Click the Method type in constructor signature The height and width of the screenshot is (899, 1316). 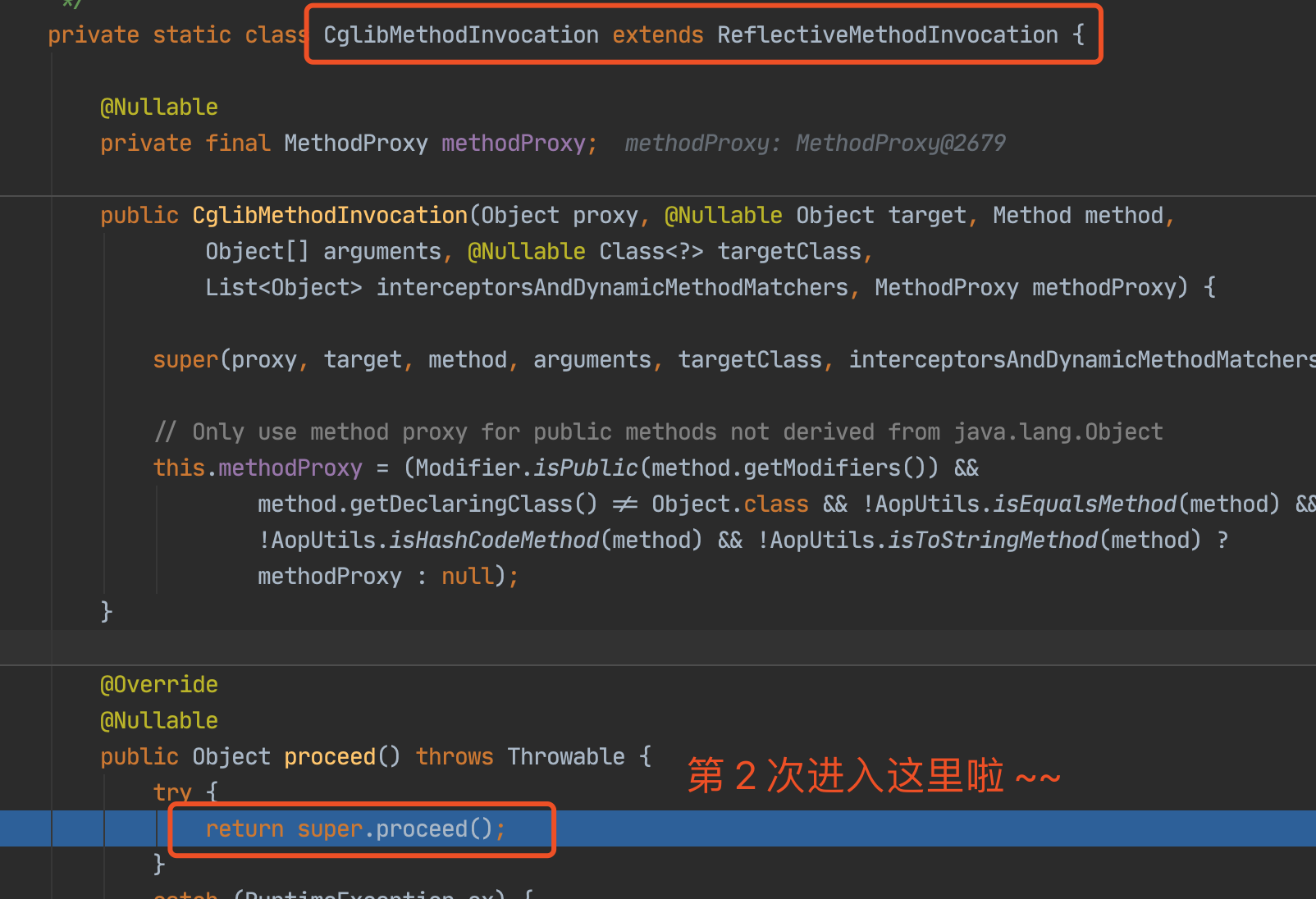1032,215
